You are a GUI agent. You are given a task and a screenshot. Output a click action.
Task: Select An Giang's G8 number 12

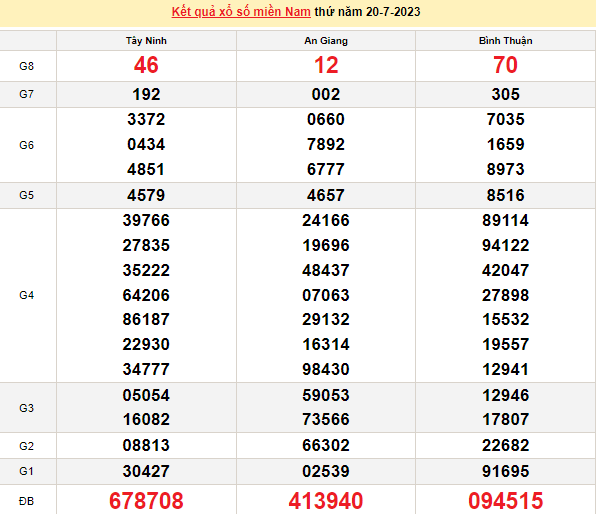(326, 66)
